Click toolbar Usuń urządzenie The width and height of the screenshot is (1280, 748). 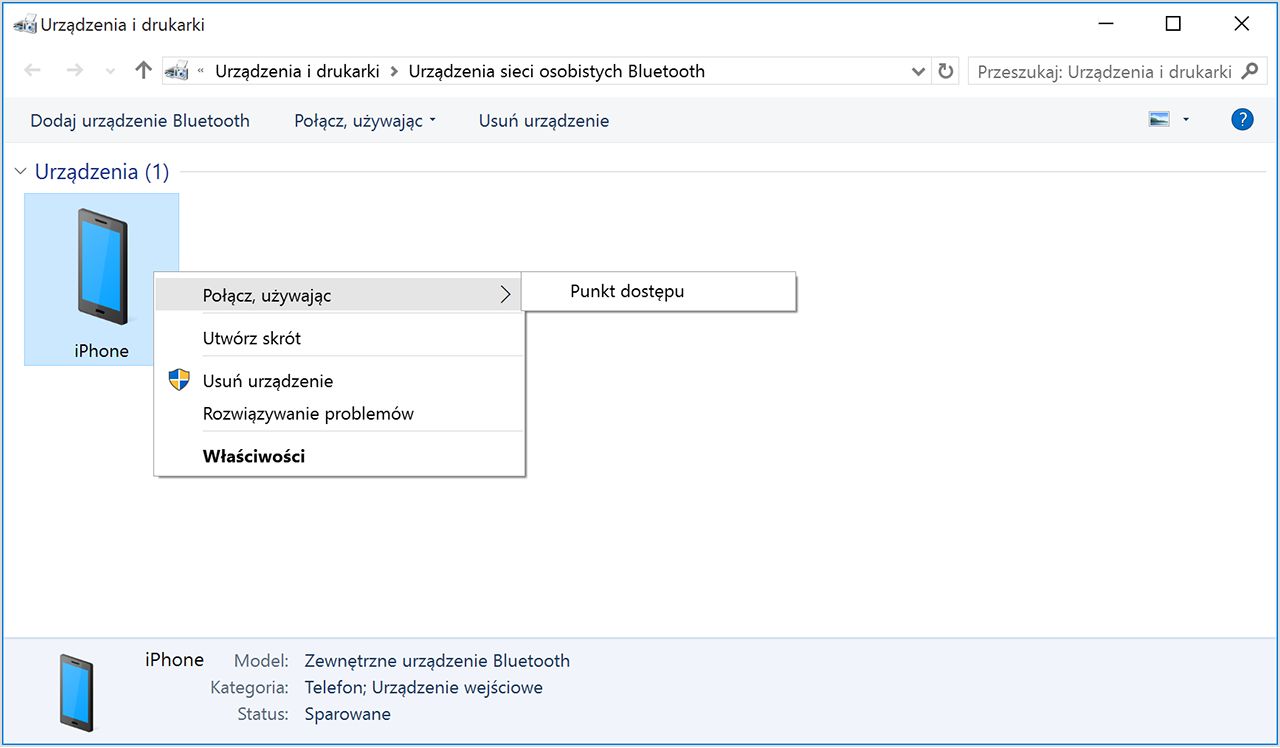click(x=544, y=121)
